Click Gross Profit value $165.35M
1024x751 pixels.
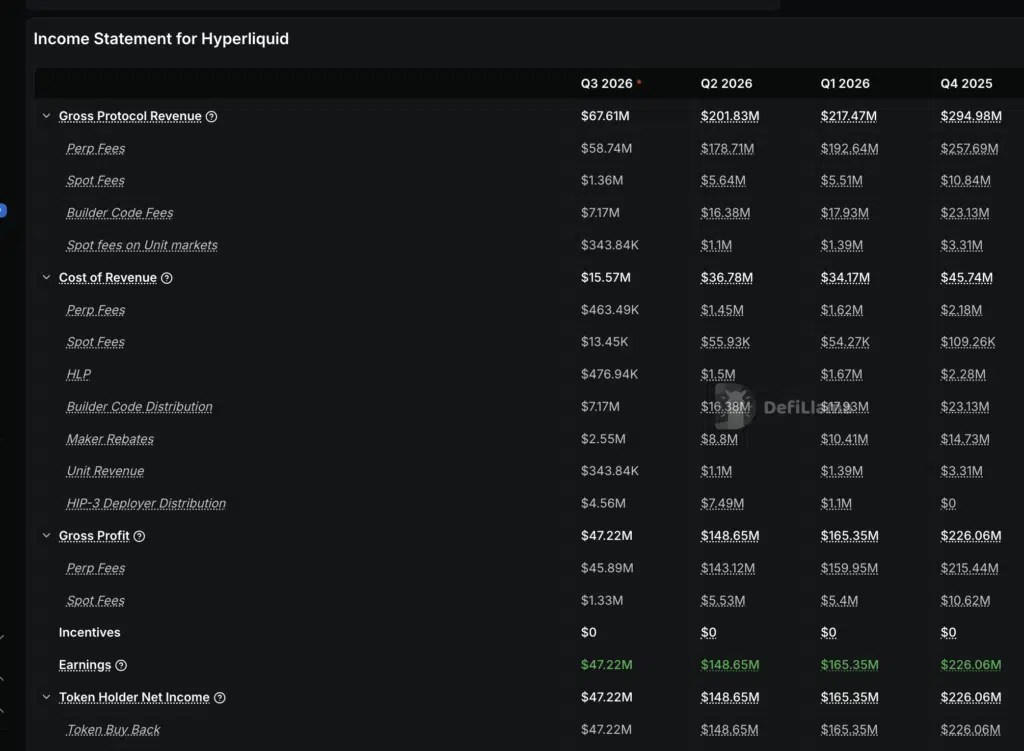(849, 535)
